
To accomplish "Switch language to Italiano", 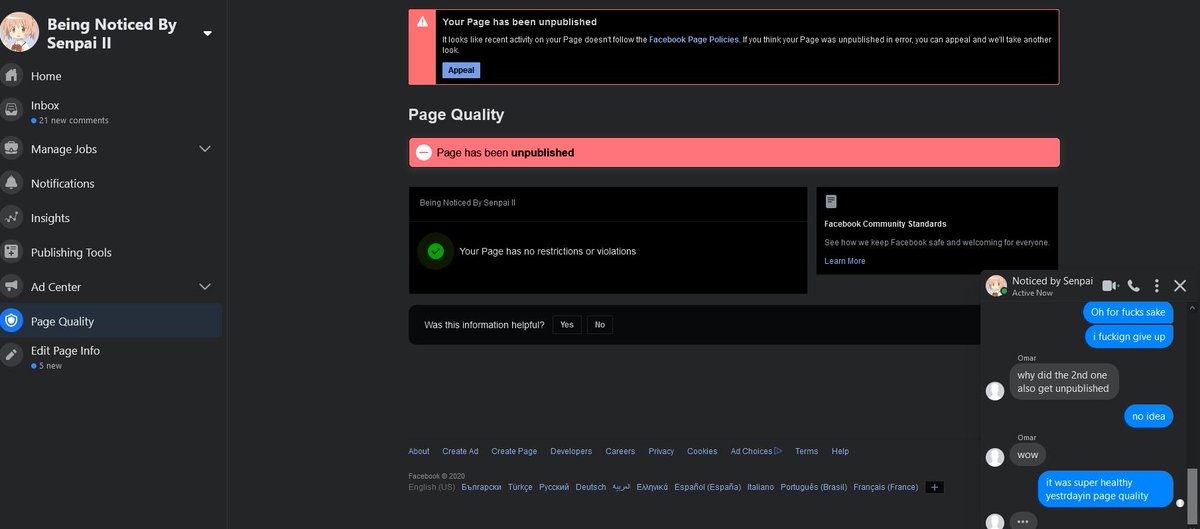I will point(761,487).
